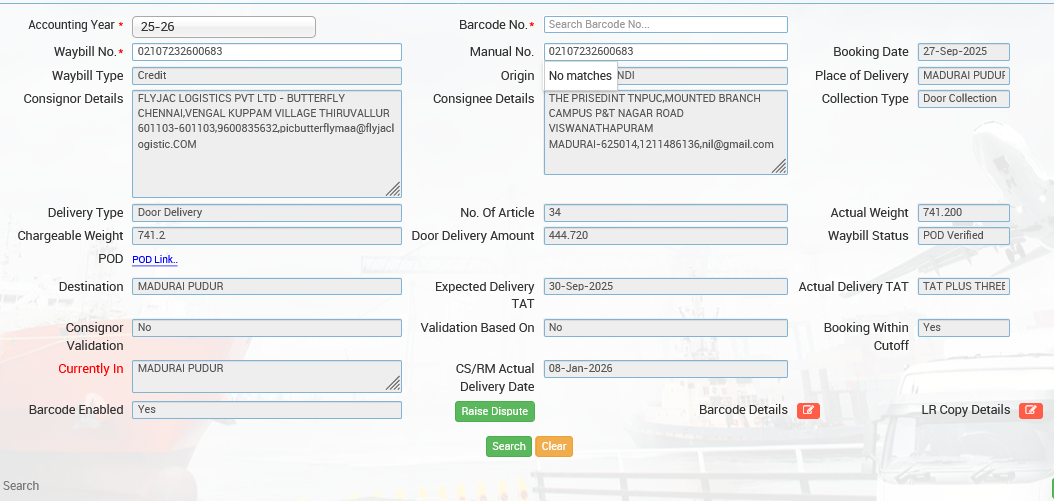
Task: Click the Waybill Status field
Action: click(x=964, y=236)
